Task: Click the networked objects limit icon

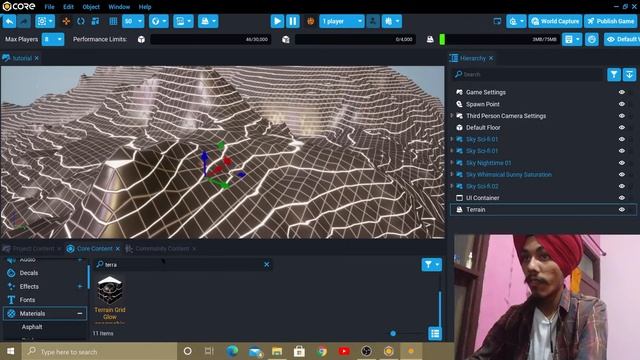Action: click(x=286, y=40)
